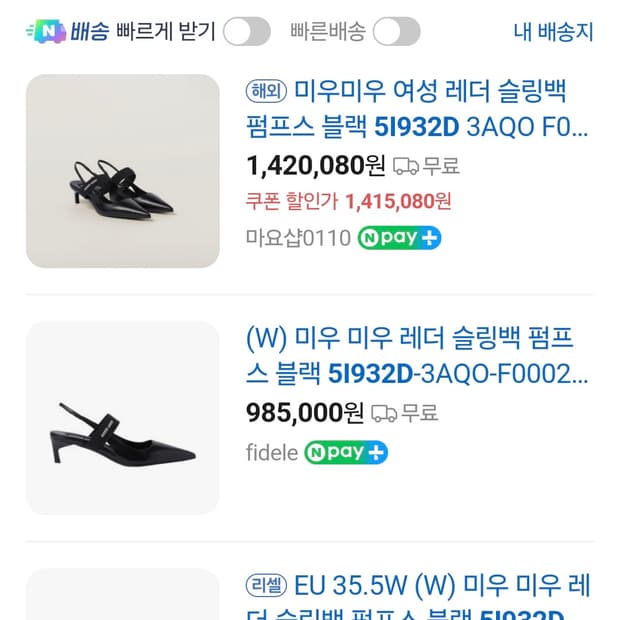Click the 해외 badge on first product
The height and width of the screenshot is (620, 620).
266,93
